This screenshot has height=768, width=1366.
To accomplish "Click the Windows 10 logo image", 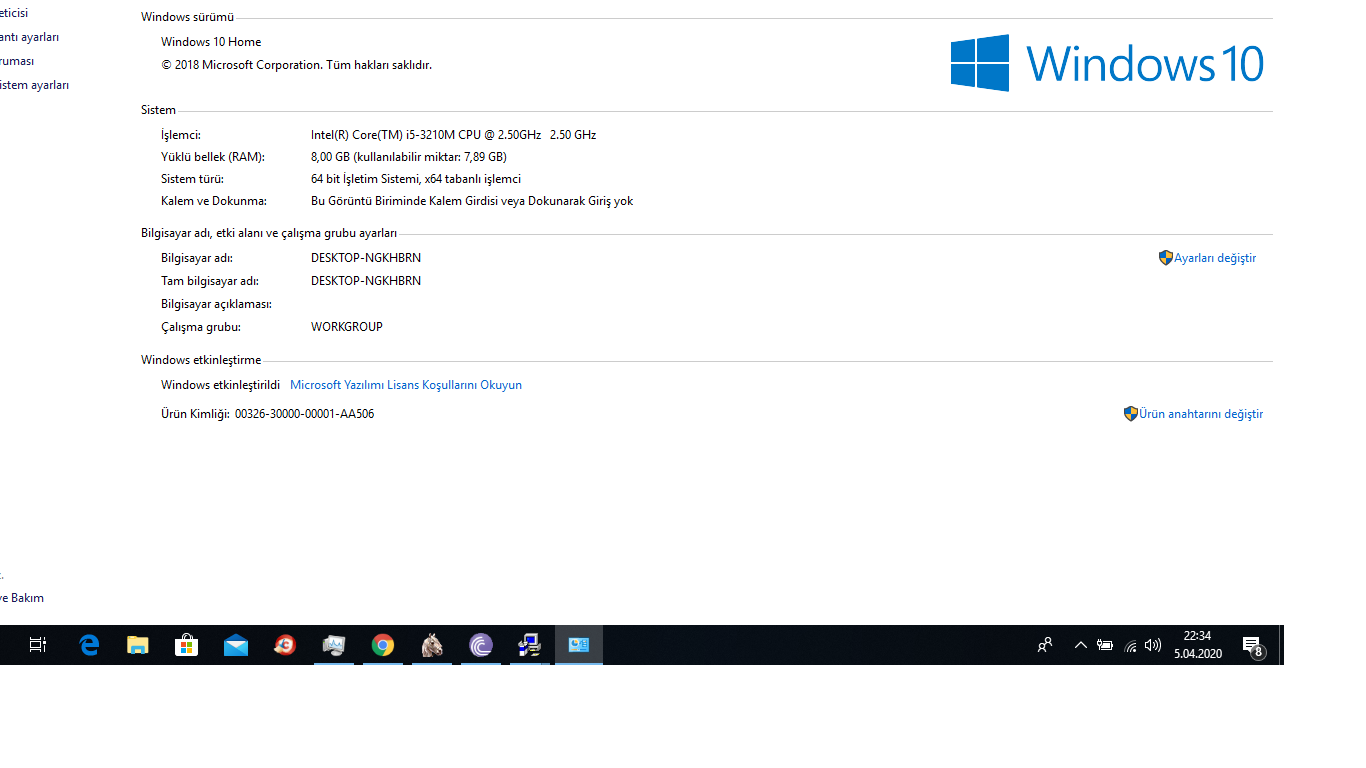I will click(1107, 63).
